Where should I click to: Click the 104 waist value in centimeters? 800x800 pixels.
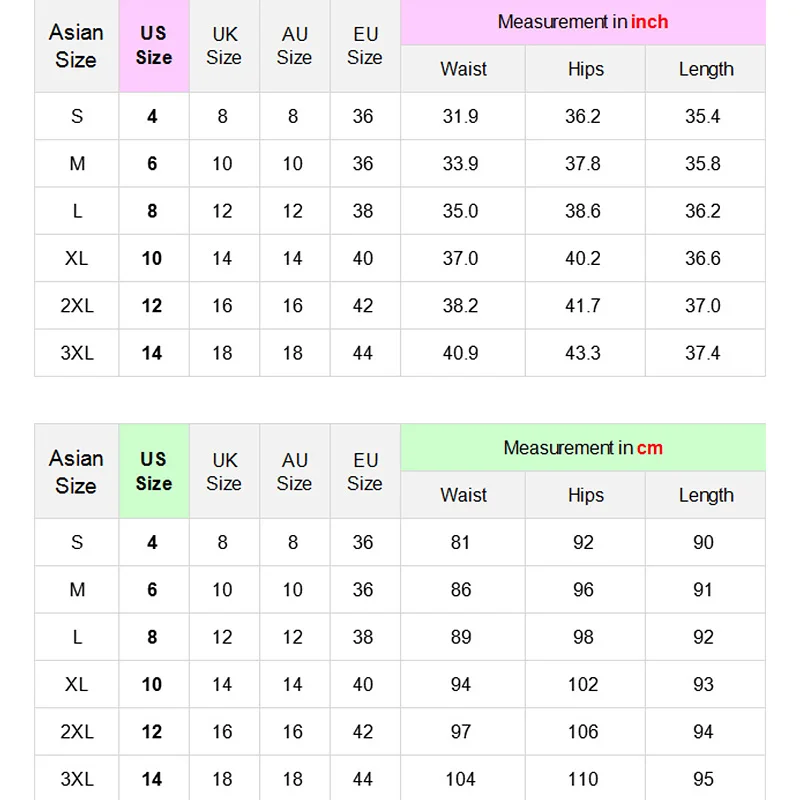tap(461, 779)
